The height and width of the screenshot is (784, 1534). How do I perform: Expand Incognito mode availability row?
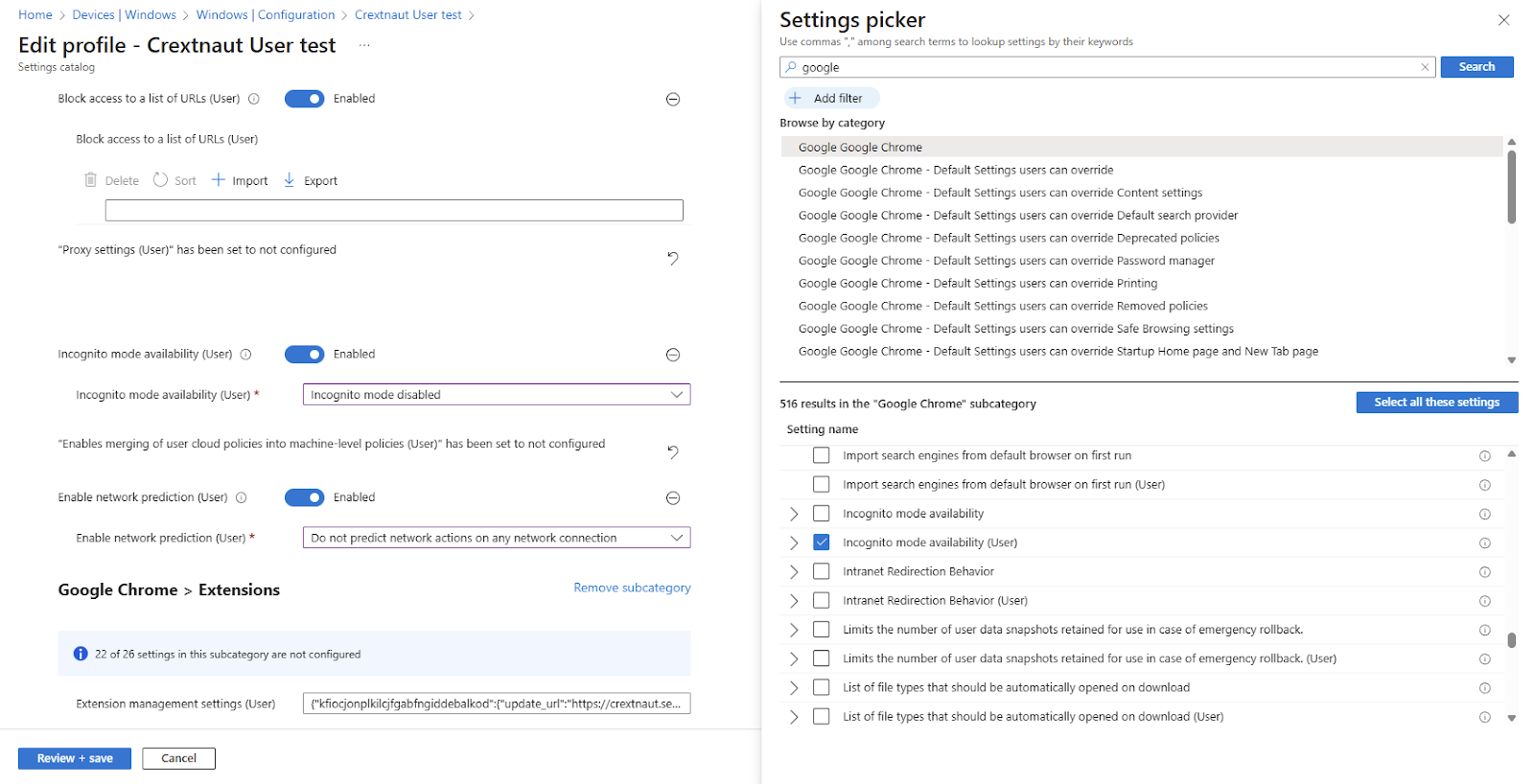point(794,514)
